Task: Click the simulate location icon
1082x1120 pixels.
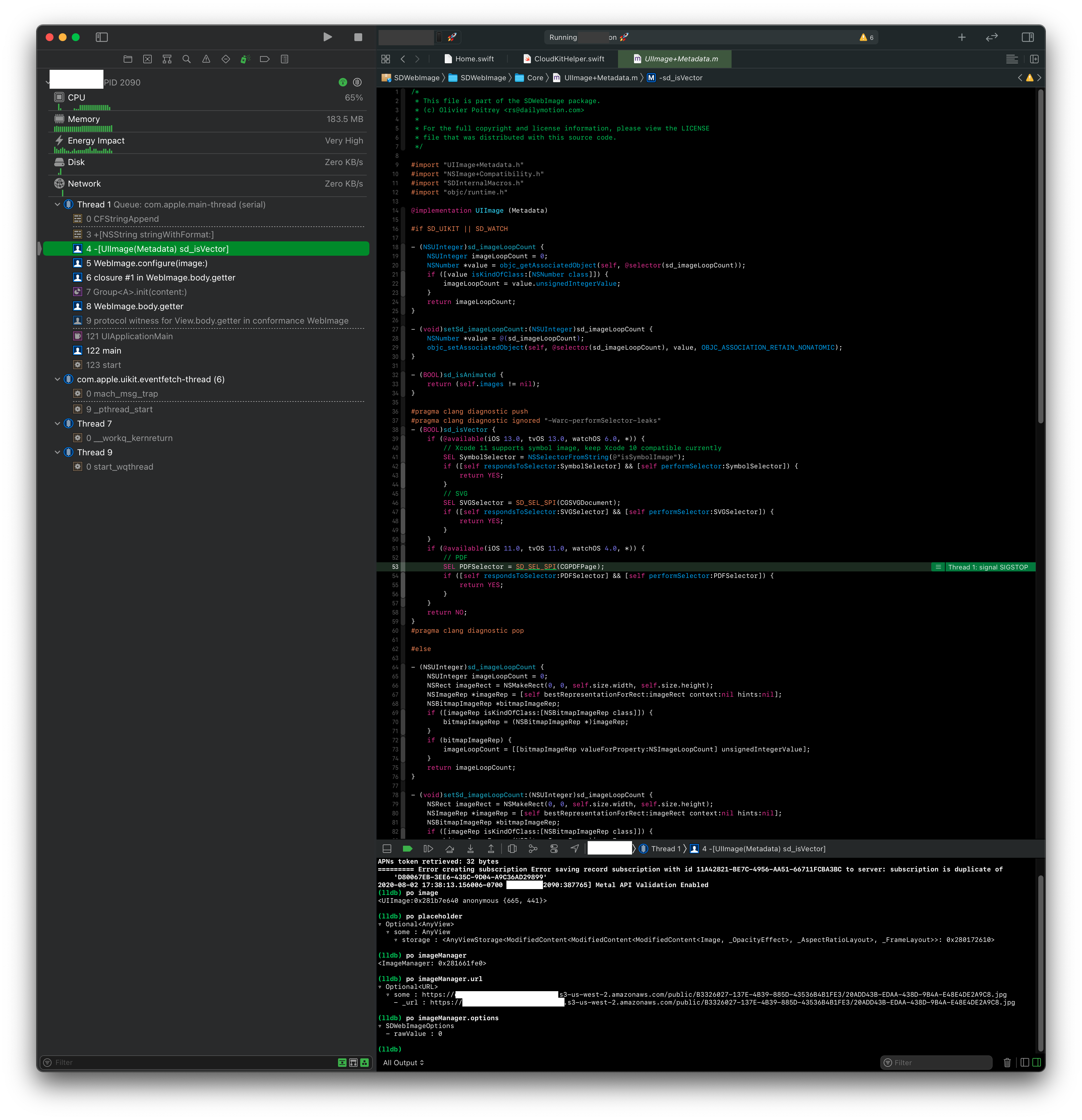Action: [574, 849]
